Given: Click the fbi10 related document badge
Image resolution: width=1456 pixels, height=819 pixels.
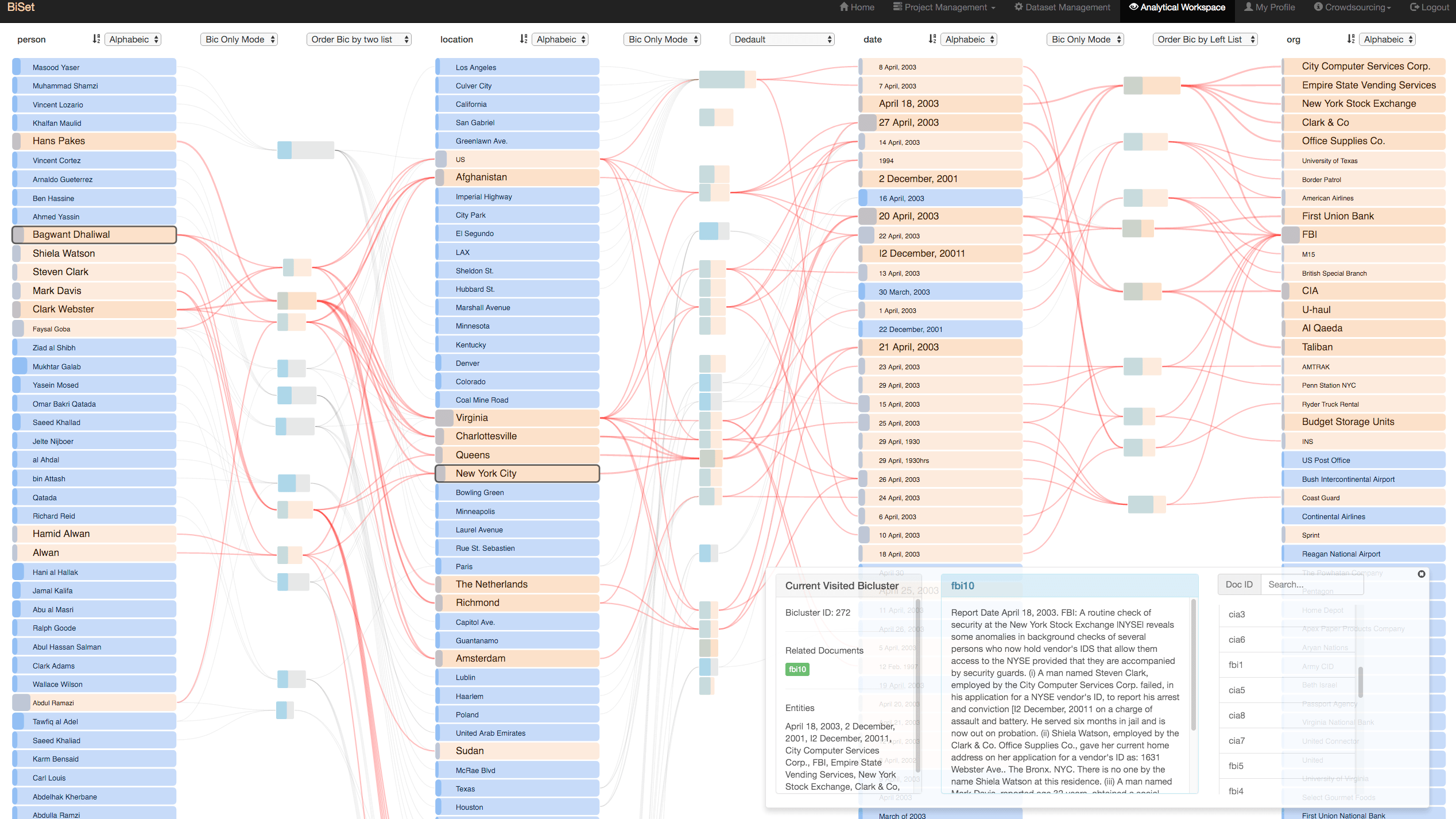Looking at the screenshot, I should point(797,669).
